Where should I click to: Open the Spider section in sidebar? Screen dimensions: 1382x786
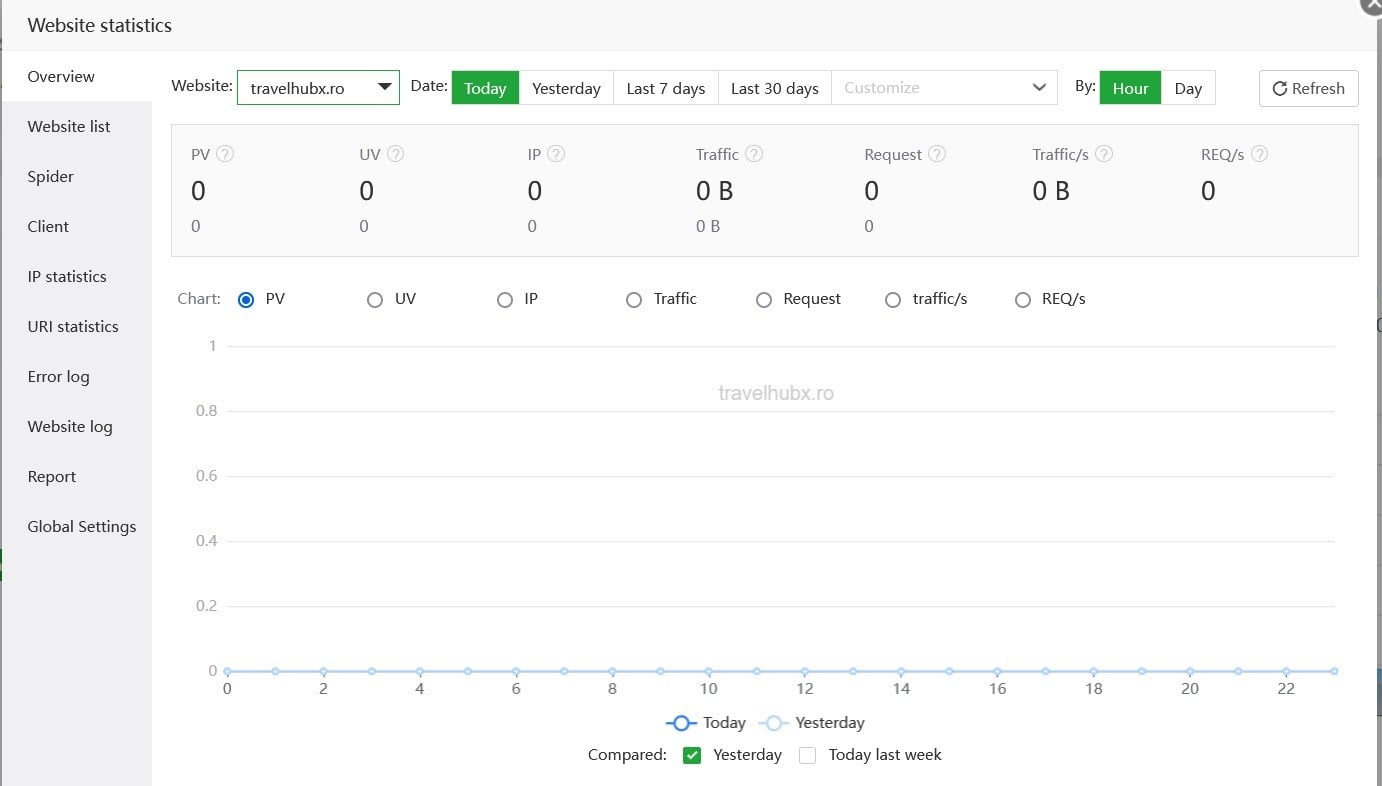click(x=51, y=177)
